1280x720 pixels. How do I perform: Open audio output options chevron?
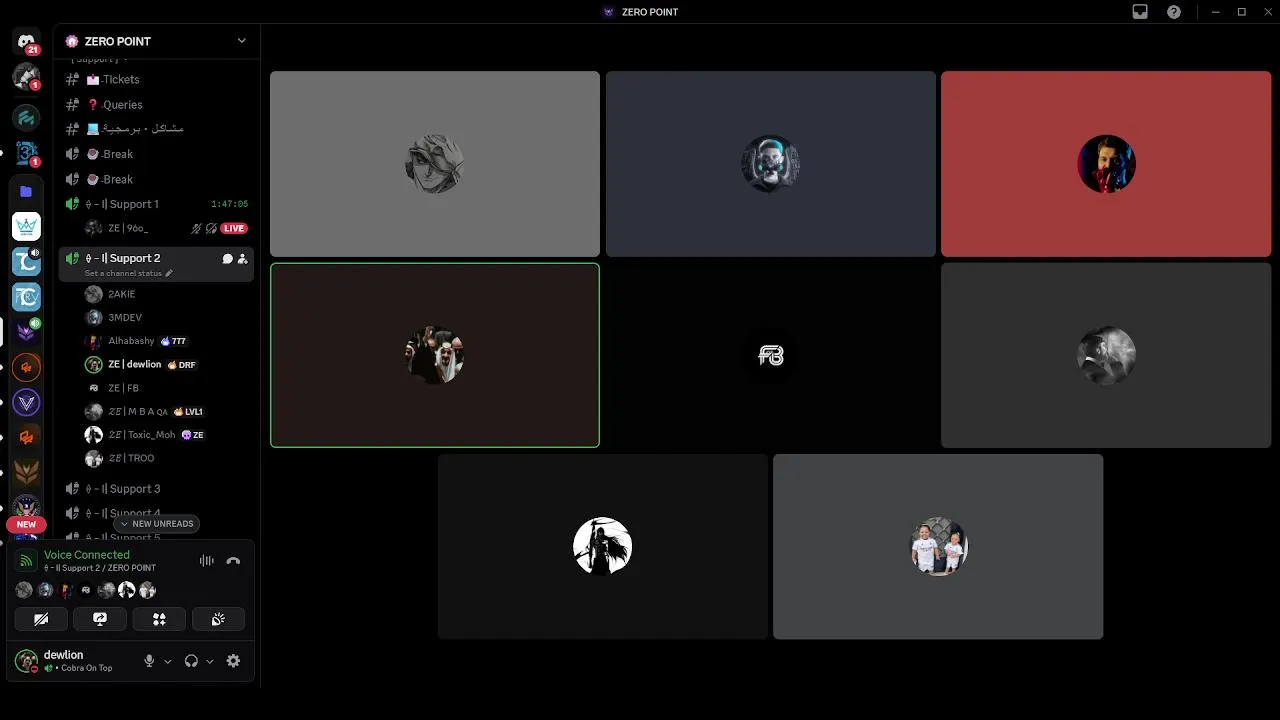click(x=209, y=661)
